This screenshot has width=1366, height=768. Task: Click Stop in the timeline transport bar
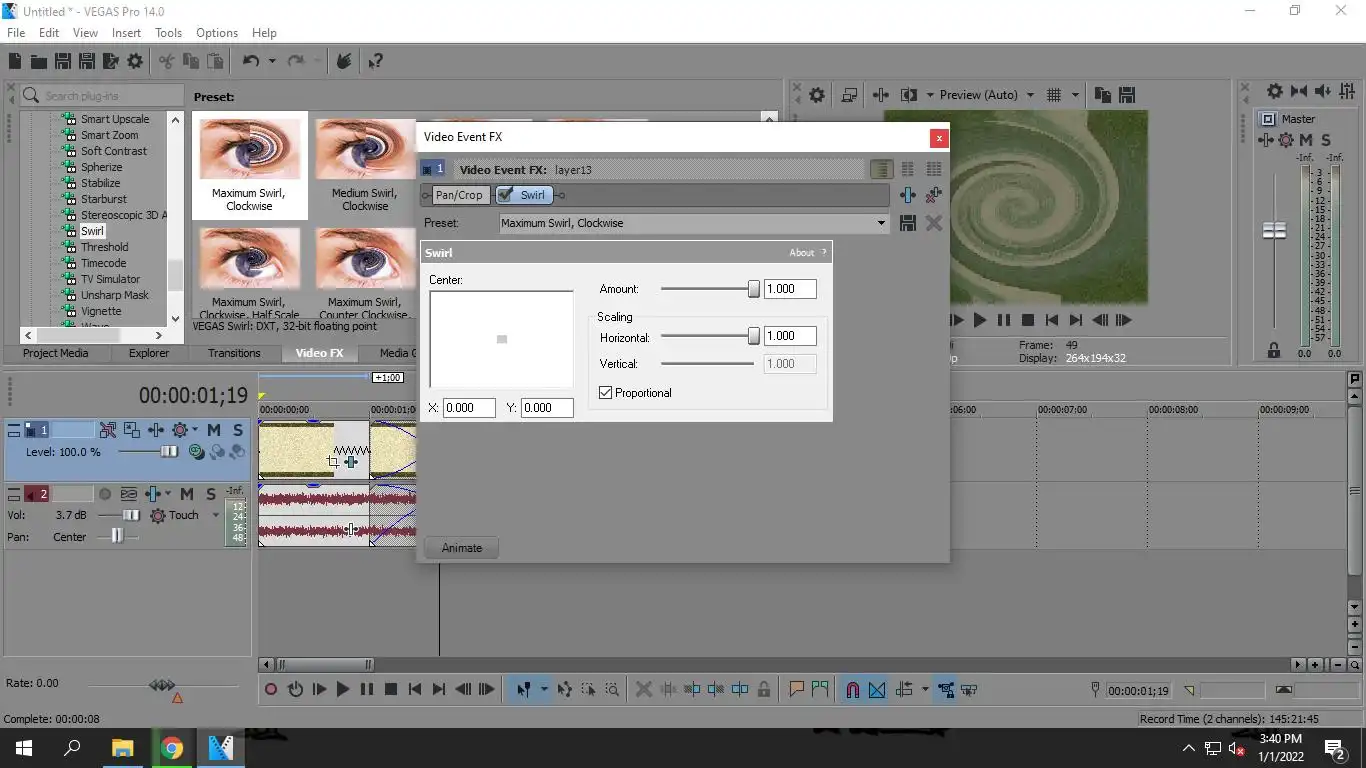pyautogui.click(x=391, y=689)
